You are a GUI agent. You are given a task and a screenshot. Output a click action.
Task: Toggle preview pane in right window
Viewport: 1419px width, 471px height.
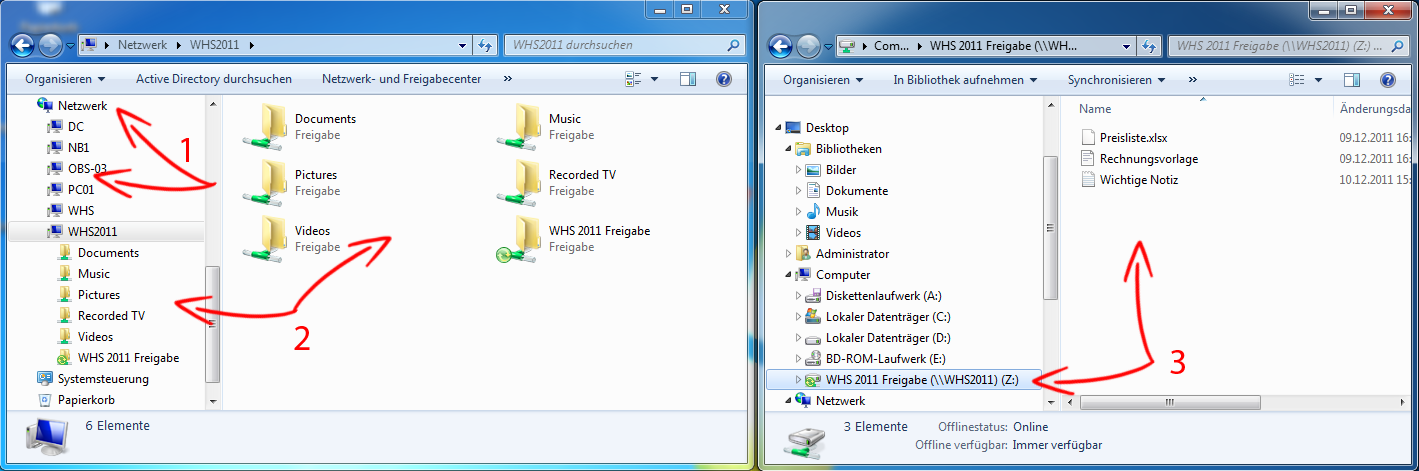(1352, 79)
